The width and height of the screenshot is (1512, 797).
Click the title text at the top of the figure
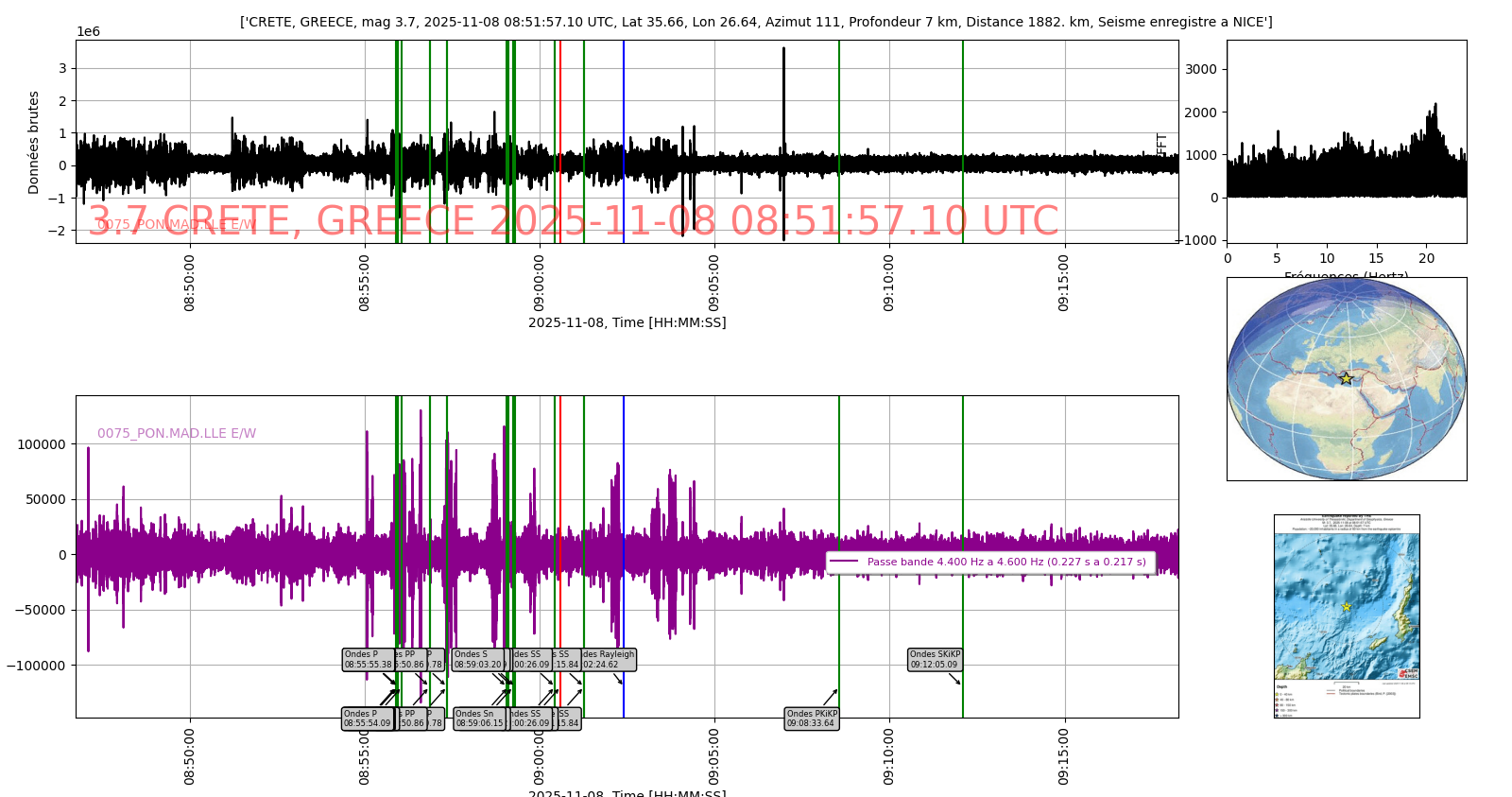(x=756, y=22)
